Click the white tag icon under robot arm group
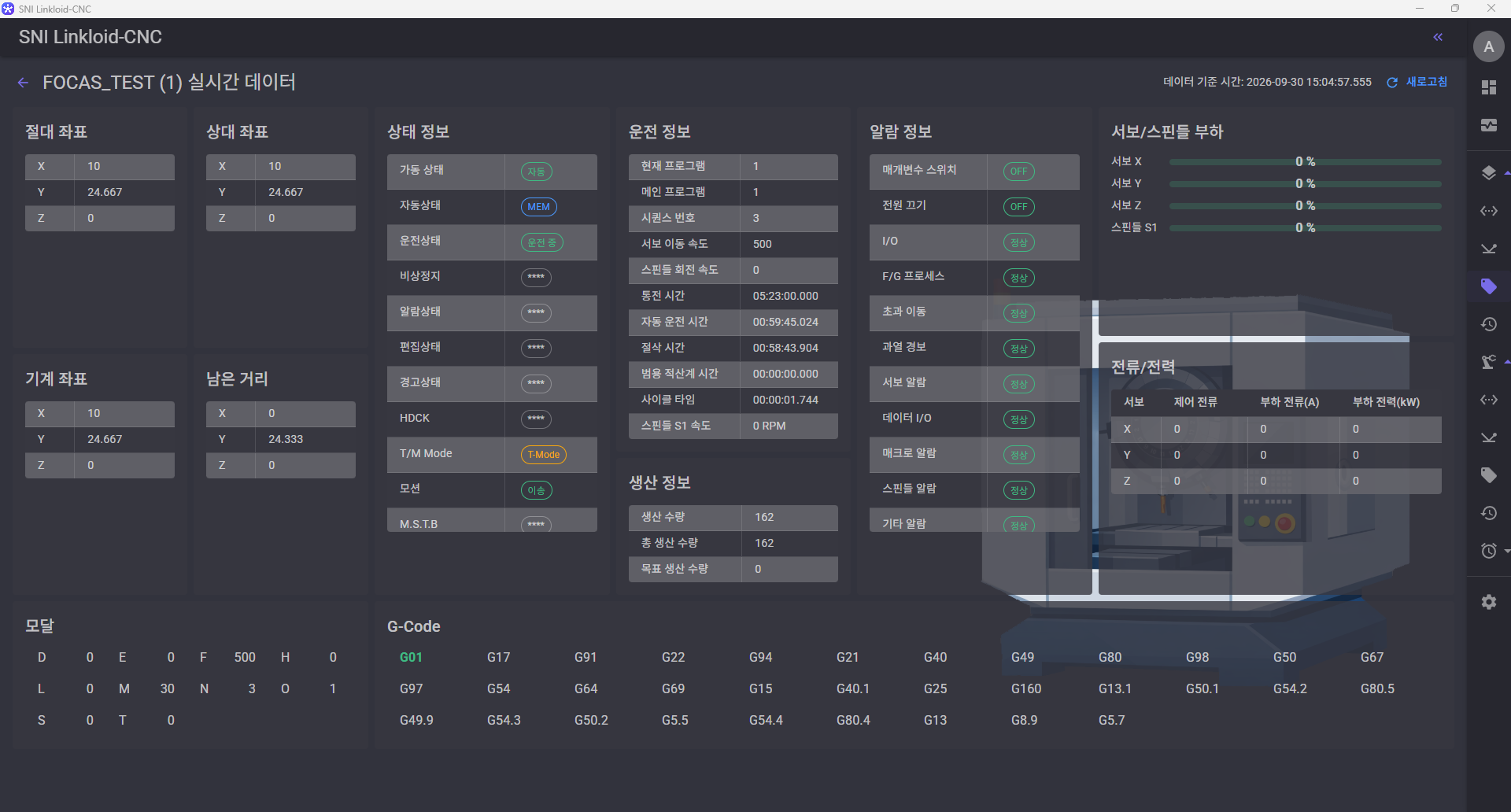Image resolution: width=1511 pixels, height=812 pixels. tap(1488, 475)
